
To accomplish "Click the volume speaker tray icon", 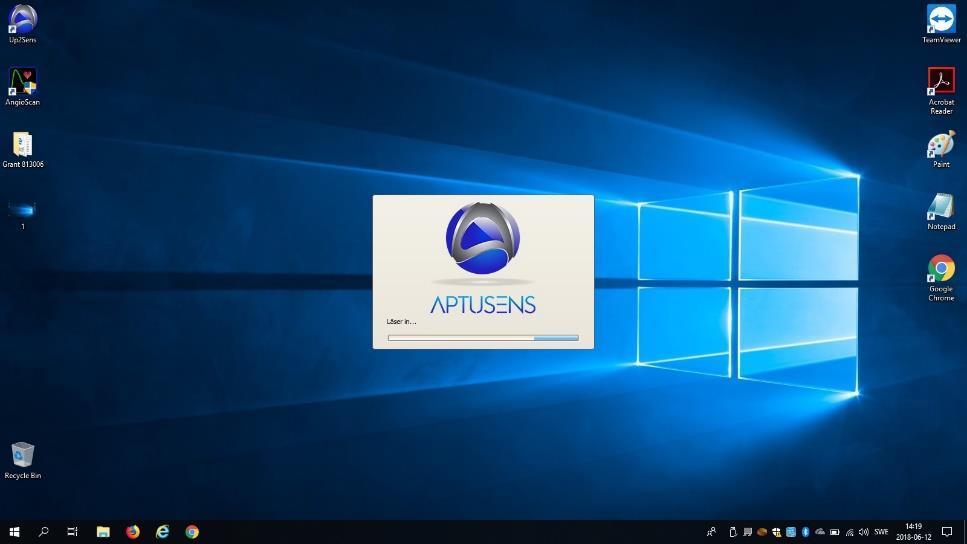I will [x=863, y=532].
